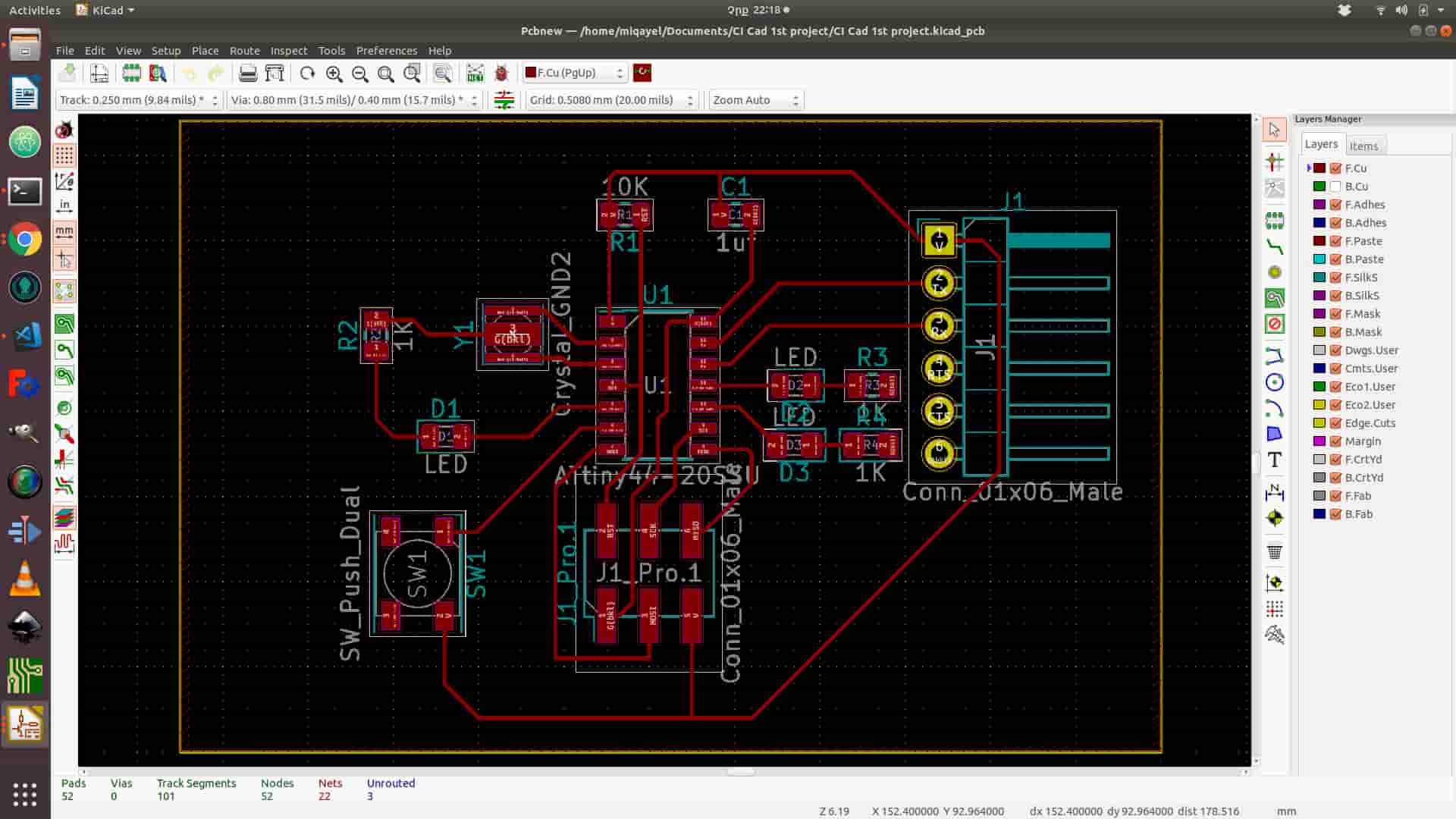The image size is (1456, 819).
Task: Select the Route tracks tool
Action: [x=1275, y=246]
